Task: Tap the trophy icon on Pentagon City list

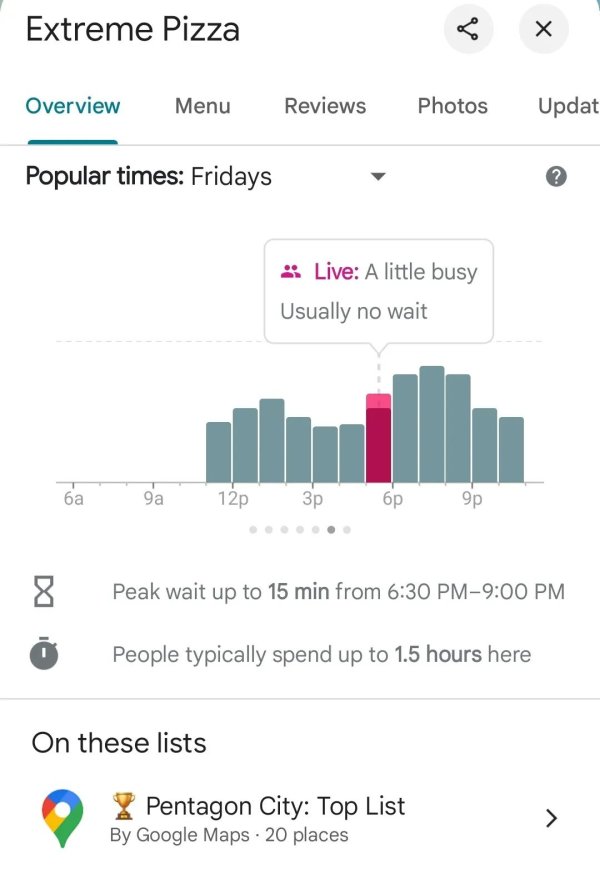Action: (x=124, y=805)
